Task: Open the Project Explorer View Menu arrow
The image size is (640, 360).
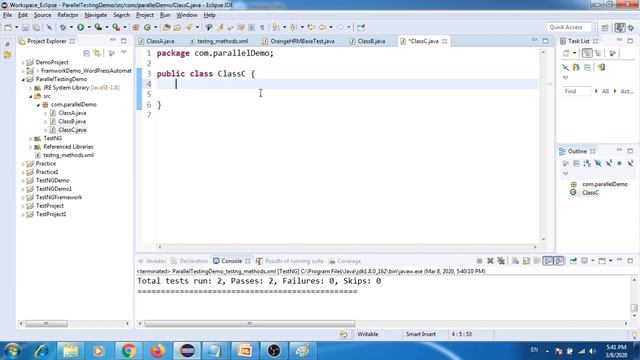Action: pos(124,53)
